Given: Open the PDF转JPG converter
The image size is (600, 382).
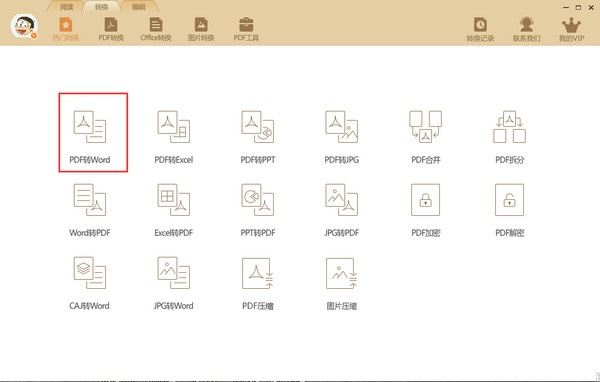Looking at the screenshot, I should pyautogui.click(x=342, y=137).
